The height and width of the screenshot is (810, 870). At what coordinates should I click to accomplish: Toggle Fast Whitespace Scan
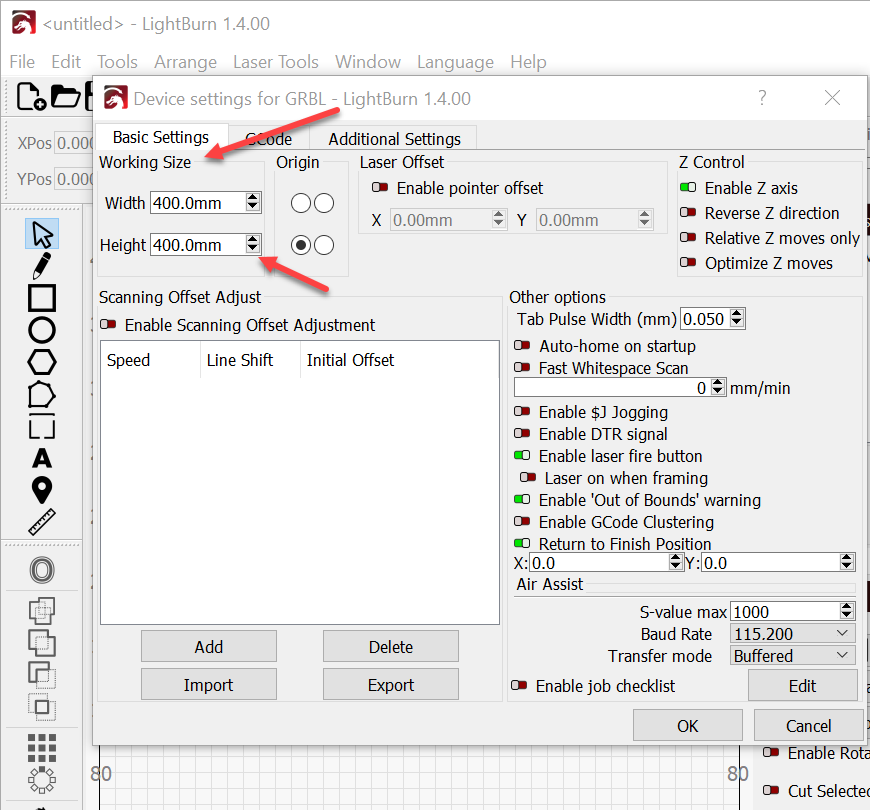[x=522, y=368]
